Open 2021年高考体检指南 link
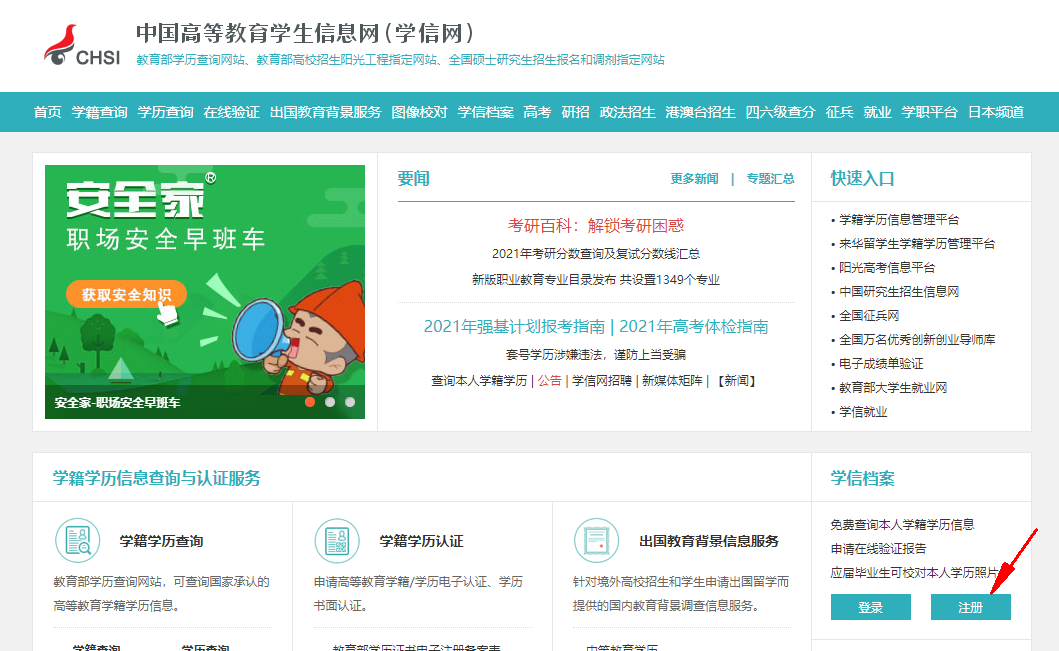The height and width of the screenshot is (651, 1059). 693,327
